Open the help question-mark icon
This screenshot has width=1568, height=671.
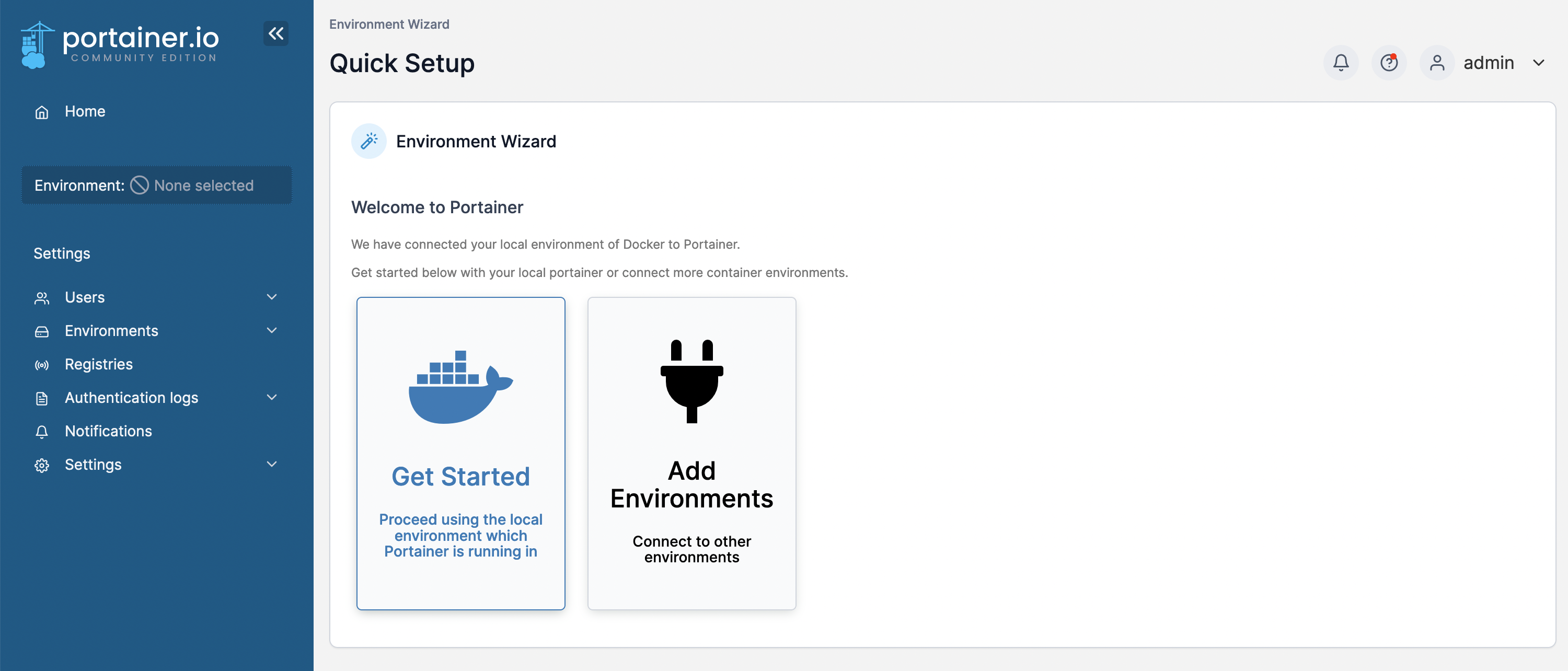click(1388, 63)
